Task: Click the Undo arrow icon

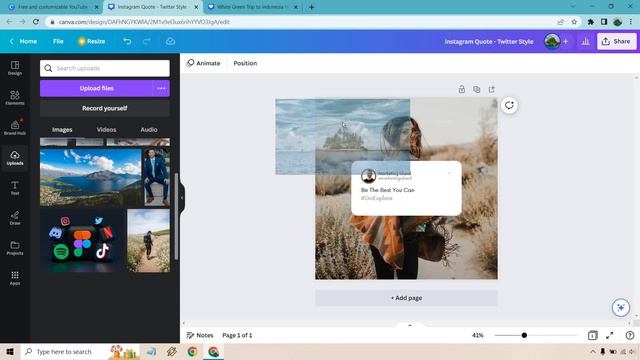Action: pos(127,41)
